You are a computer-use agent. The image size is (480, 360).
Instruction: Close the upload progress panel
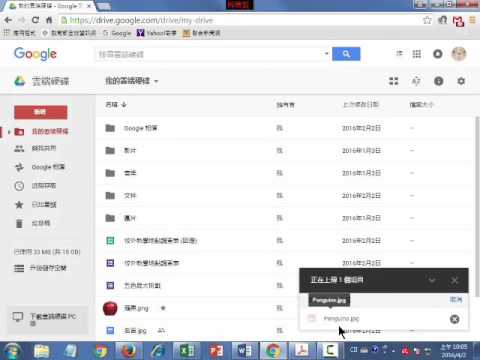(454, 280)
